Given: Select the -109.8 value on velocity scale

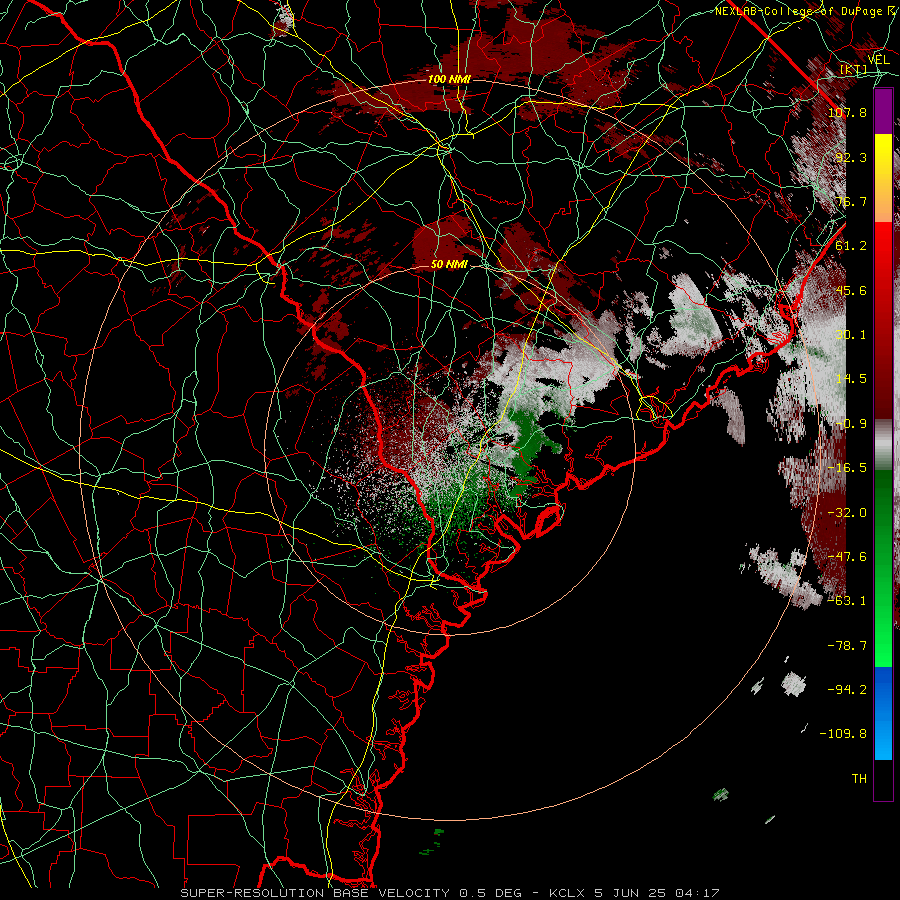Looking at the screenshot, I should [844, 734].
